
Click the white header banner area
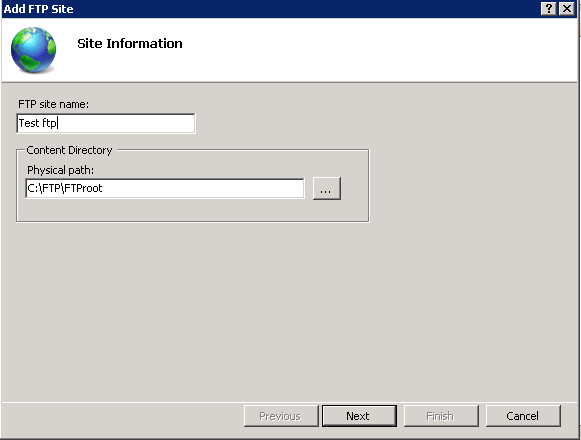[x=371, y=50]
